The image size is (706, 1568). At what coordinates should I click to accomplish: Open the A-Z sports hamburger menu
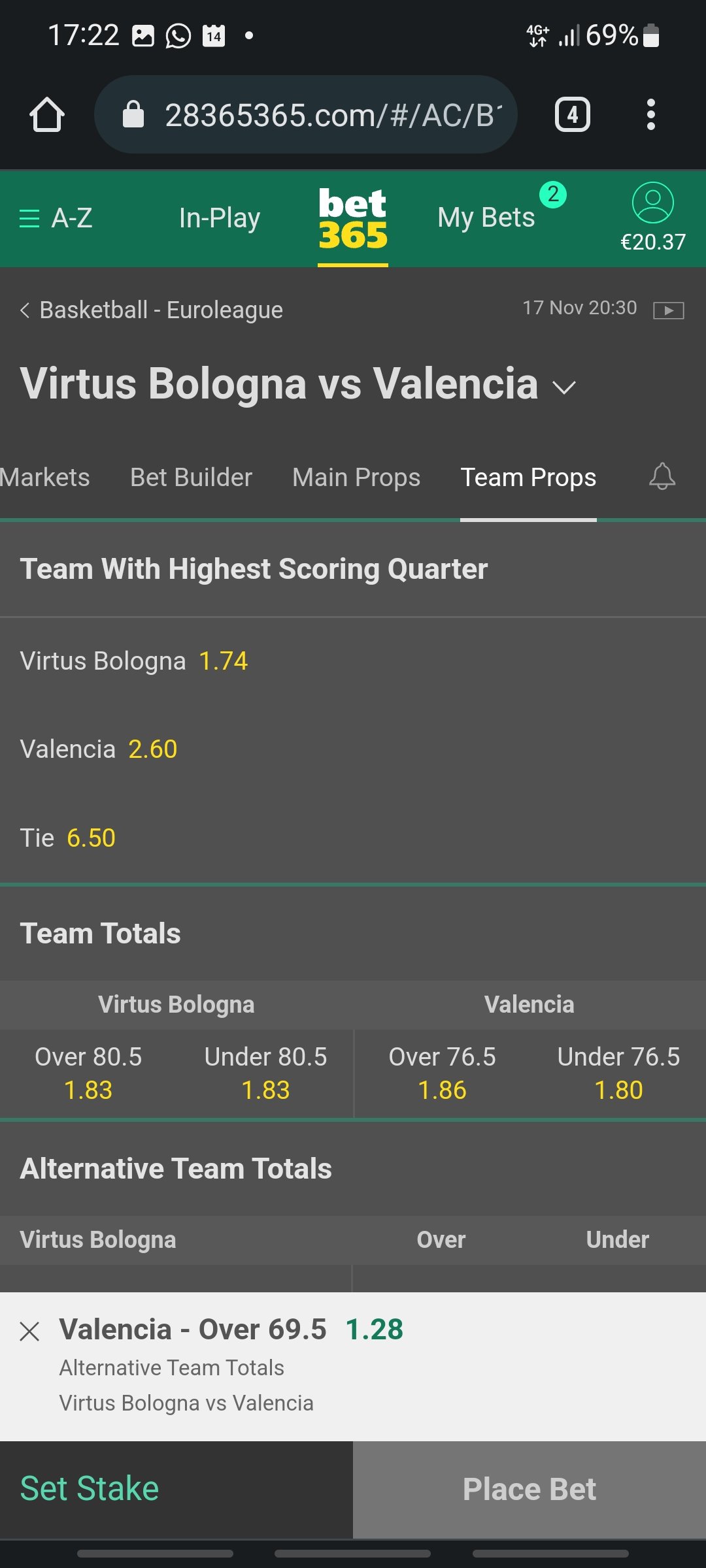pyautogui.click(x=56, y=218)
